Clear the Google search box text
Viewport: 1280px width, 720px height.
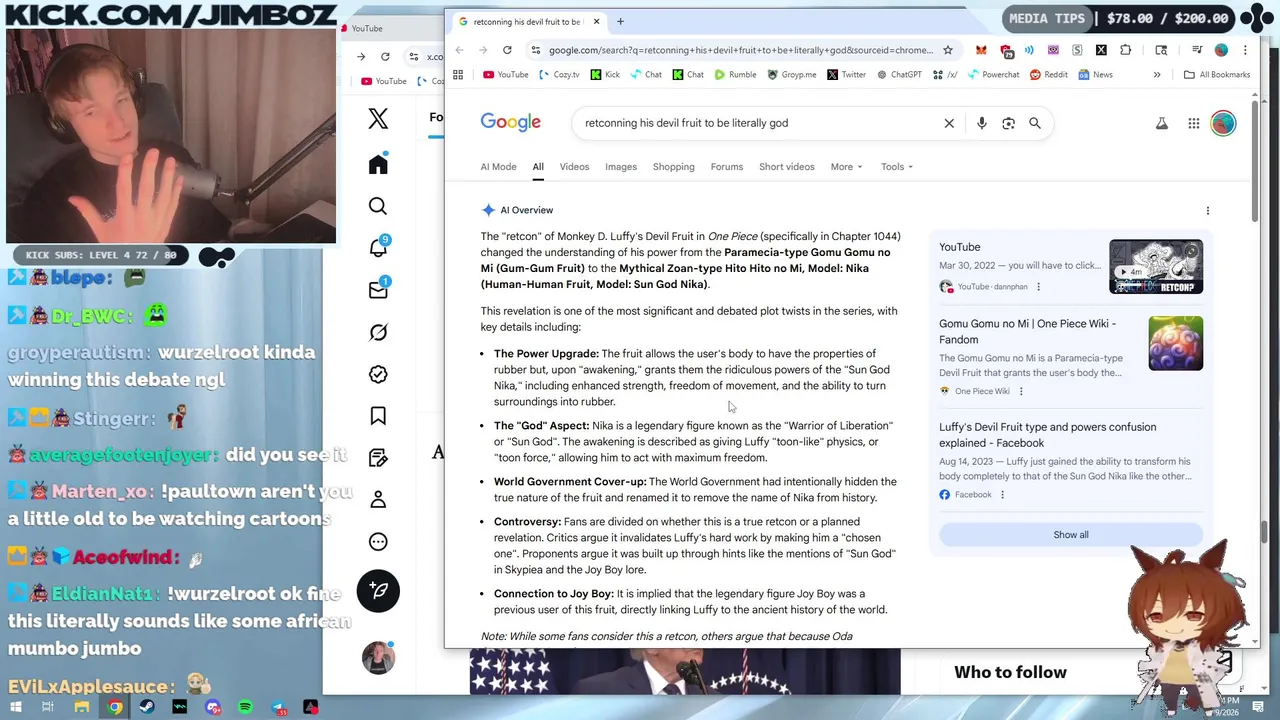pos(949,123)
